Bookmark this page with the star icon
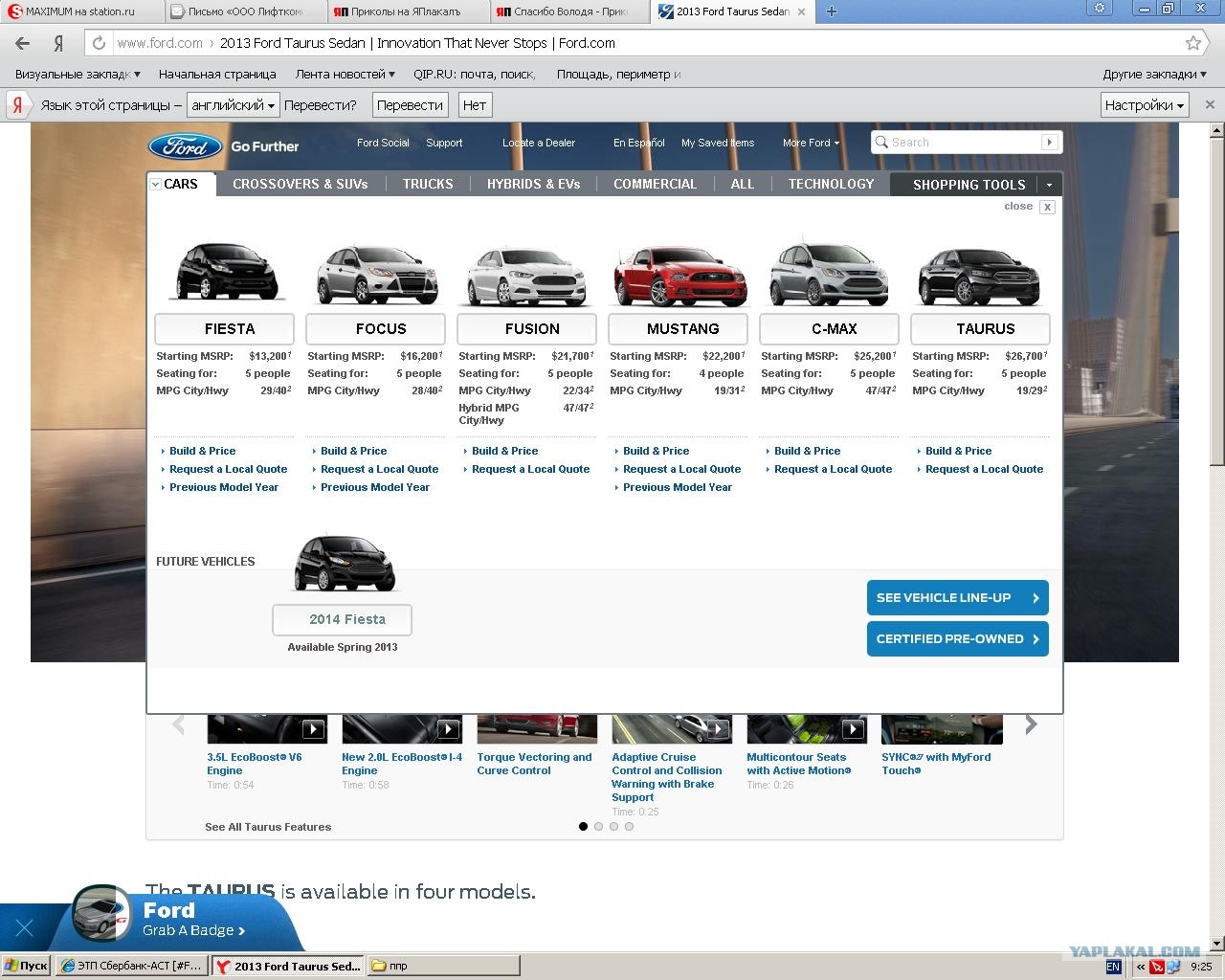The width and height of the screenshot is (1225, 980). 1192,43
